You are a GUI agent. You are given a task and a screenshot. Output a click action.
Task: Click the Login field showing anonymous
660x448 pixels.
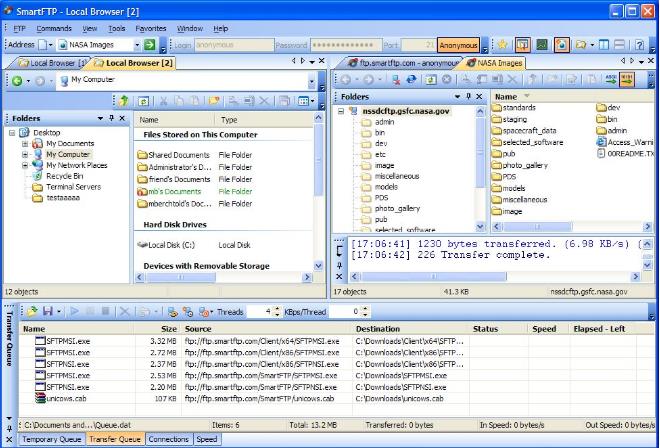point(234,45)
